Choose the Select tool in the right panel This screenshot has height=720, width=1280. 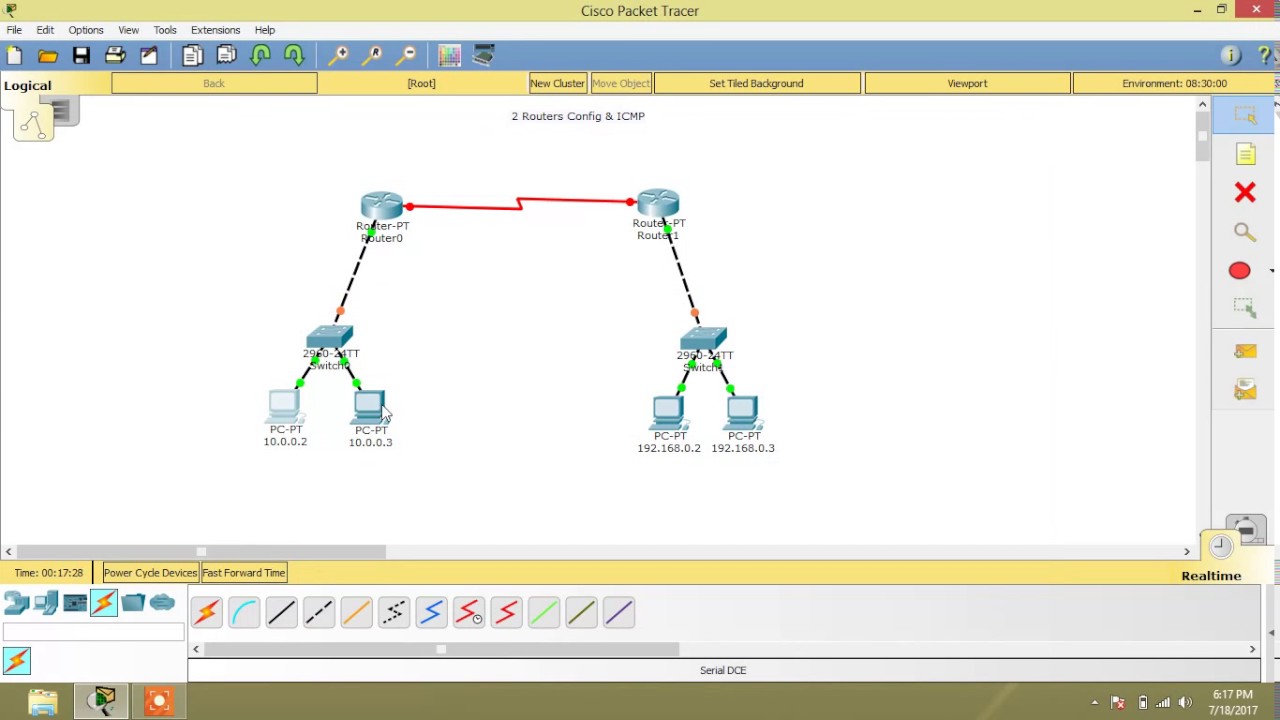(1245, 115)
